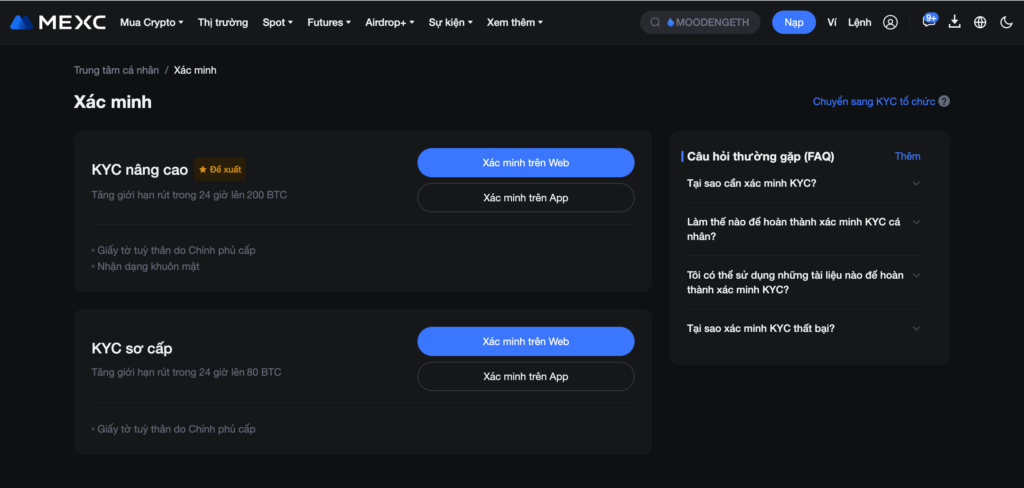Choose 'Xác minh trên App' for KYC sơ cấp

click(525, 376)
